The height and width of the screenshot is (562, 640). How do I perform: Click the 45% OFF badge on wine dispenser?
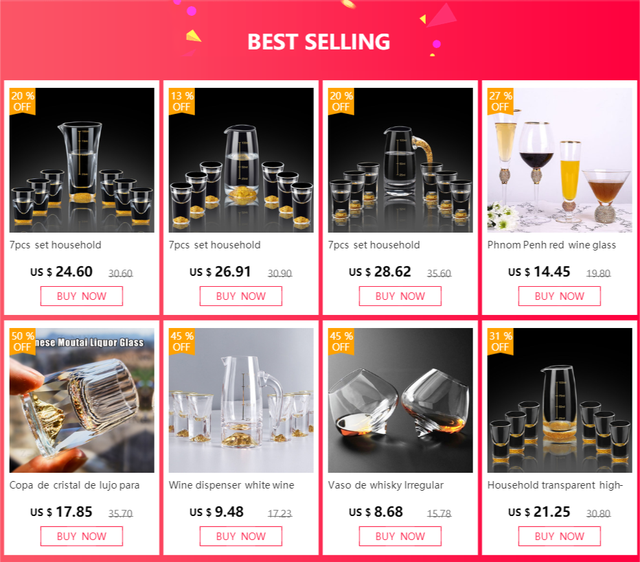pyautogui.click(x=182, y=342)
